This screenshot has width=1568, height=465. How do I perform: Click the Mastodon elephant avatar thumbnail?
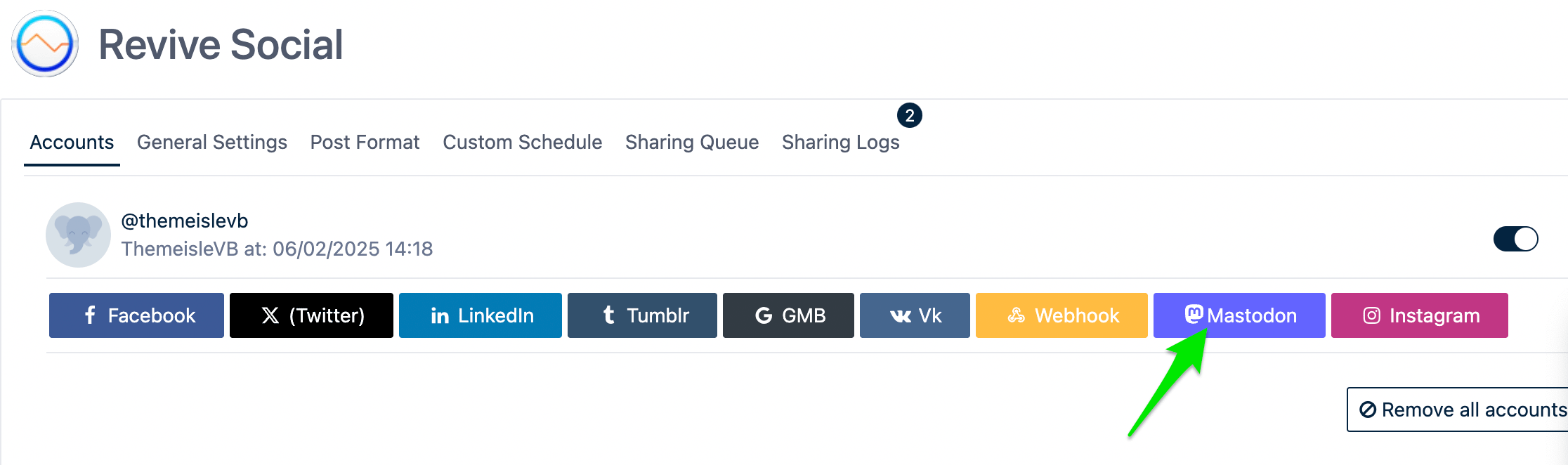click(x=78, y=235)
